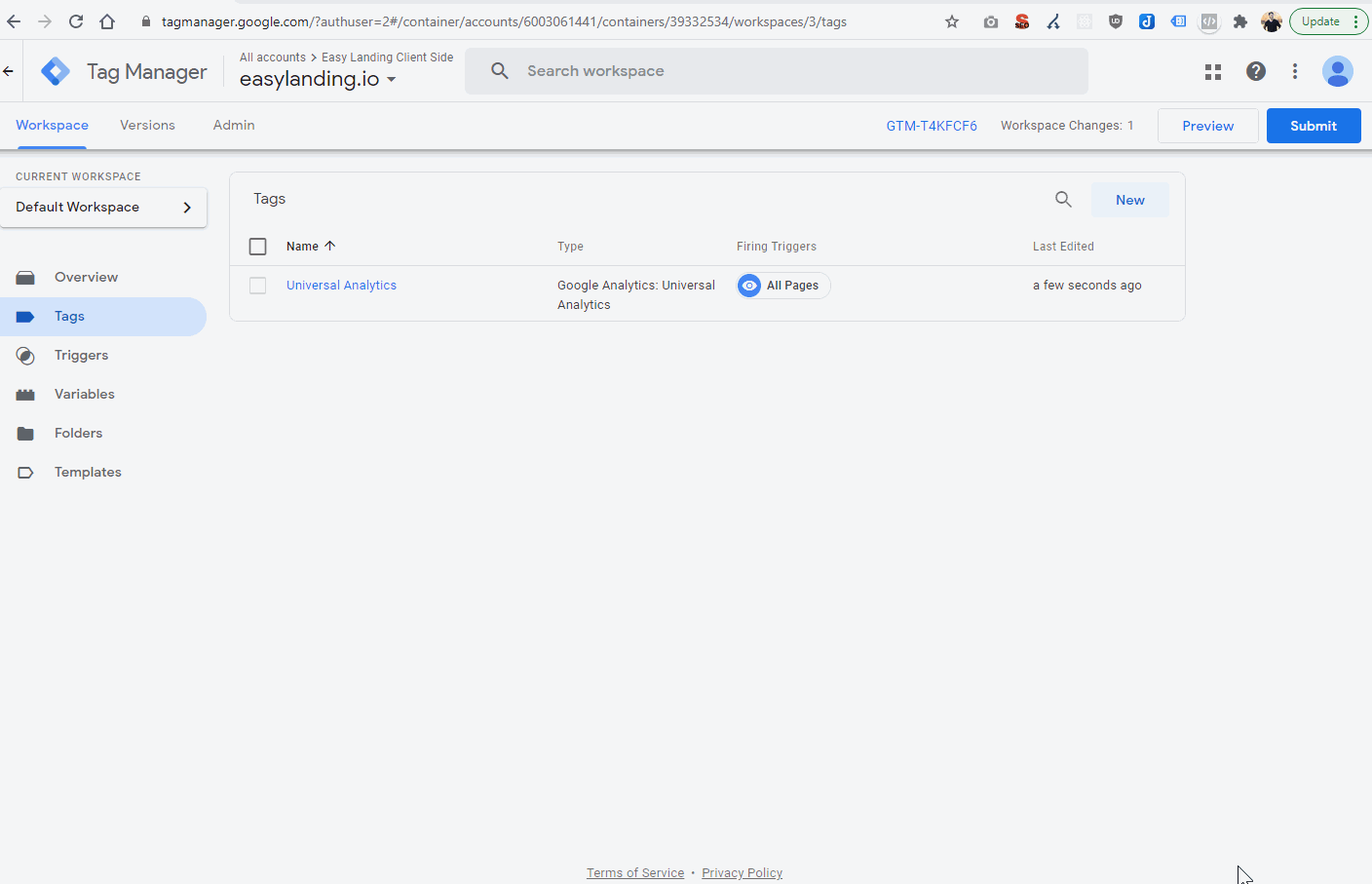This screenshot has height=884, width=1372.
Task: Click the Search workspace field
Action: click(777, 71)
